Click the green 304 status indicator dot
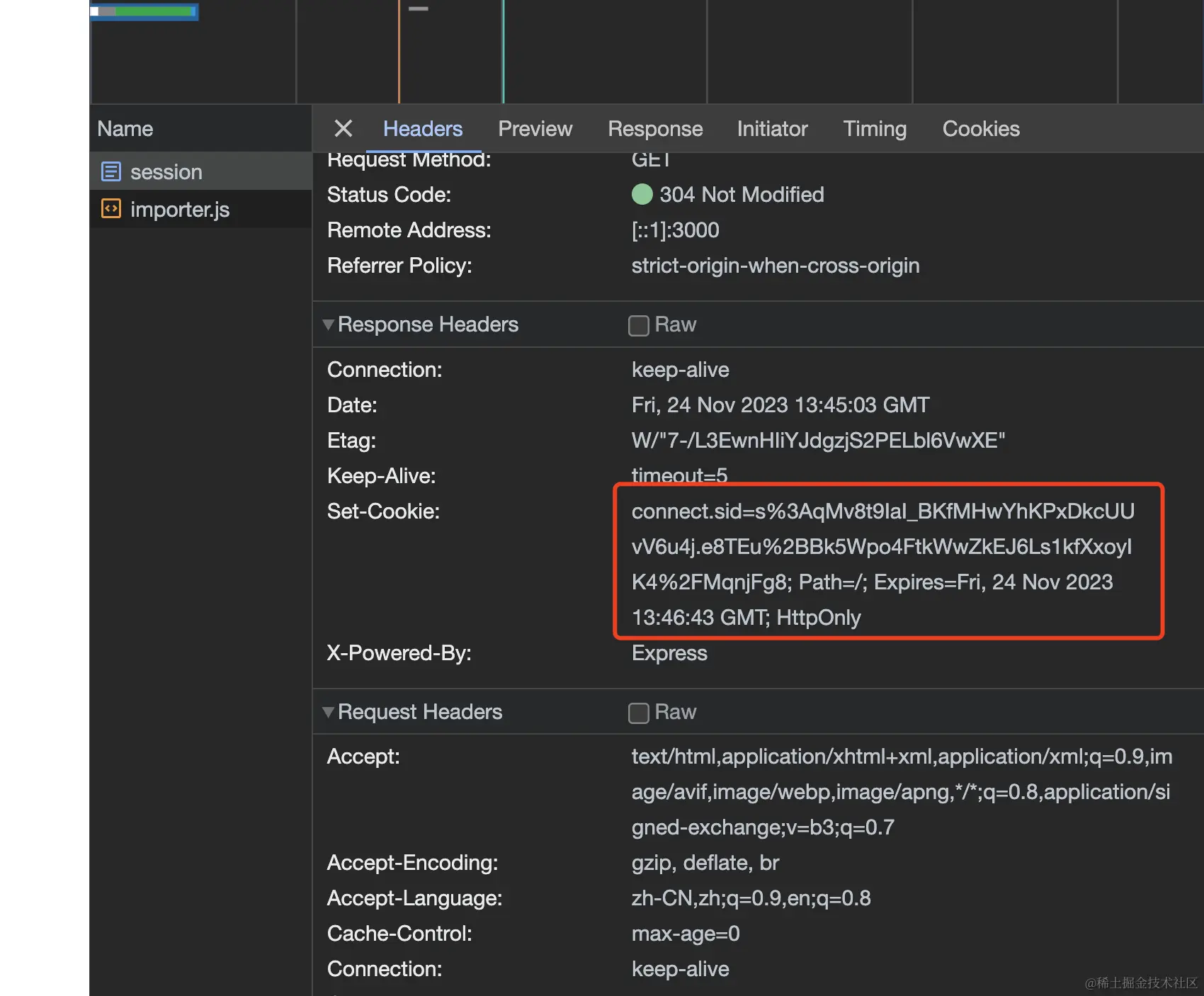The height and width of the screenshot is (996, 1204). click(x=642, y=194)
